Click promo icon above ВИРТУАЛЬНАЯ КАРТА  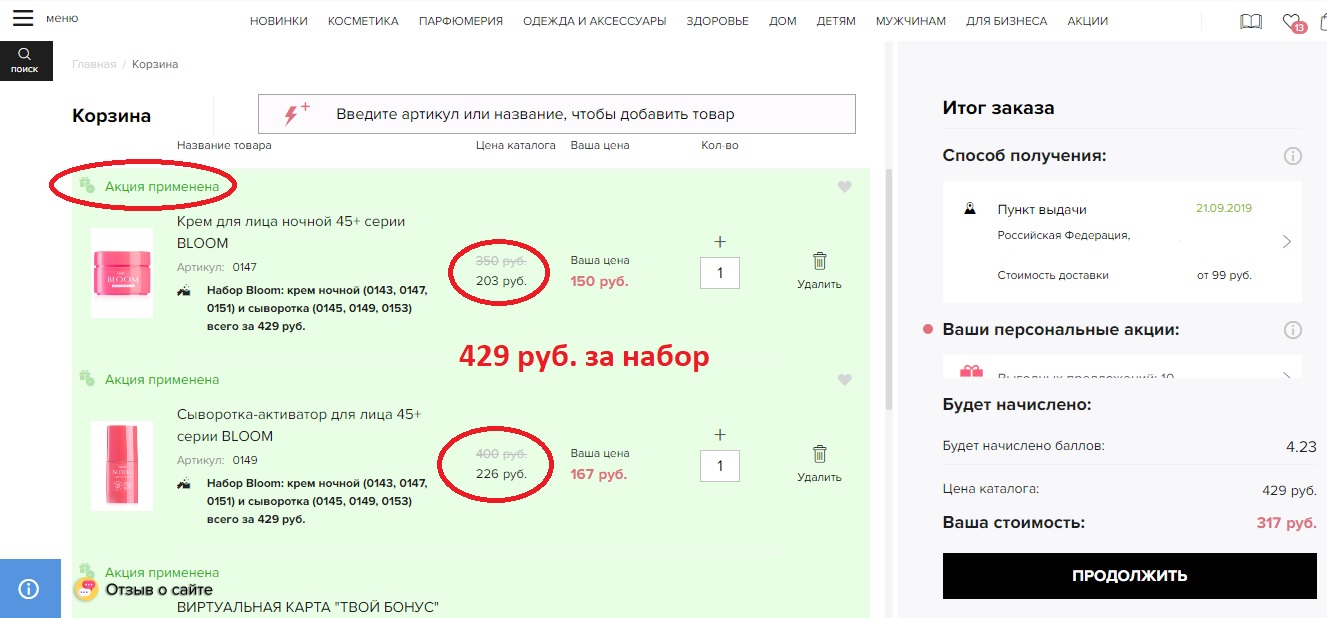87,570
